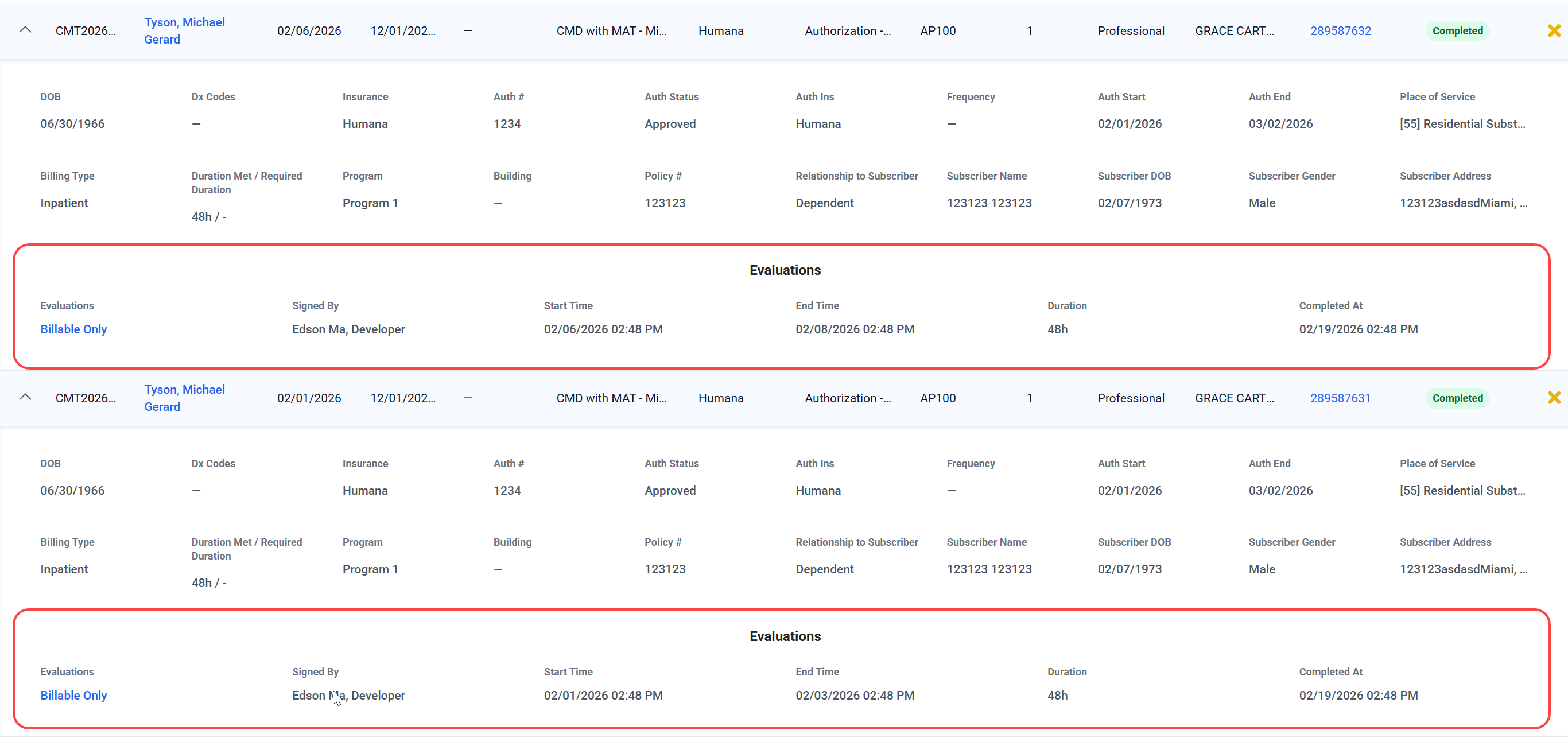Click the yellow X on claim 289587631
The width and height of the screenshot is (1568, 738).
click(x=1554, y=397)
